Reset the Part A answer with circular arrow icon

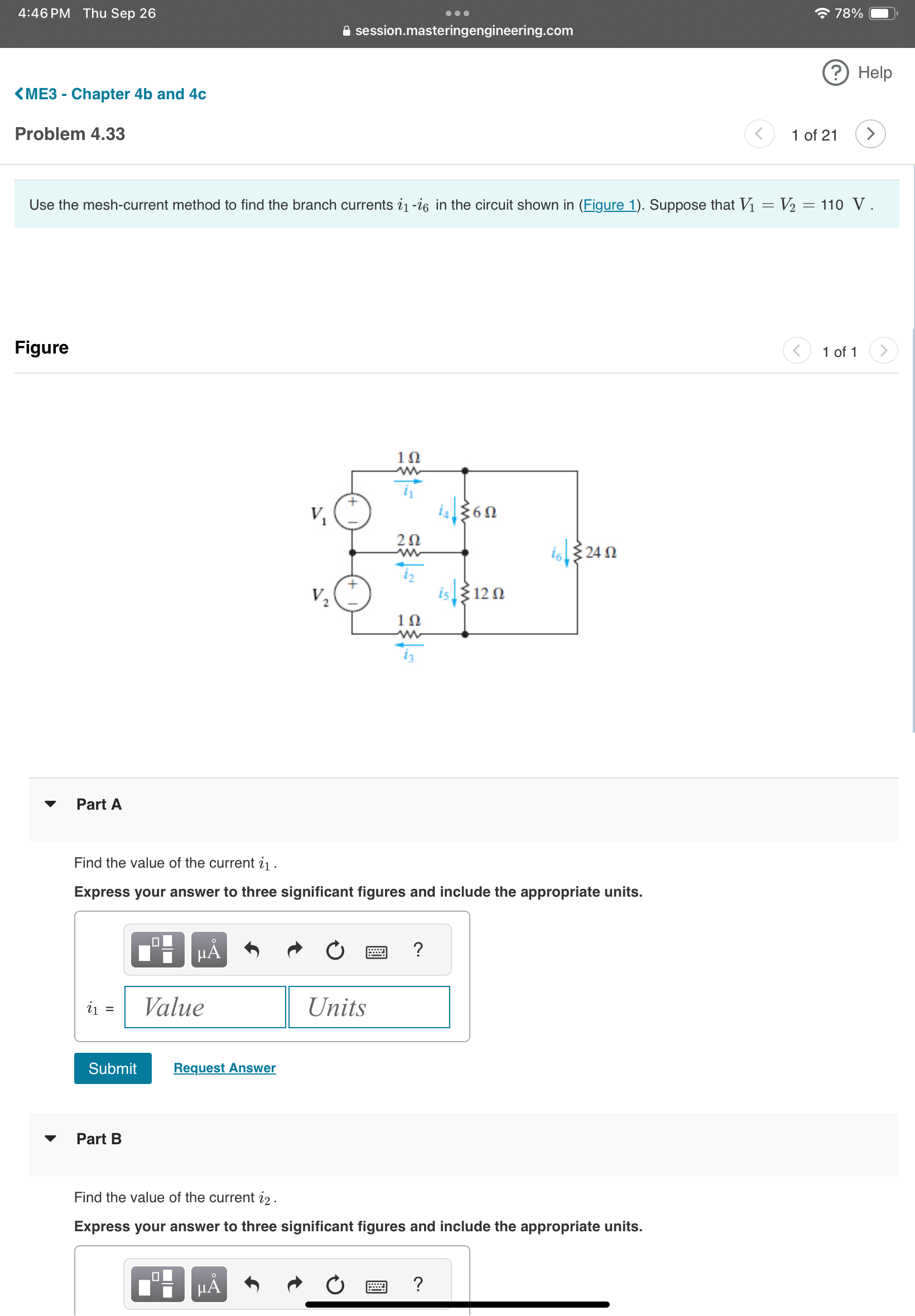pyautogui.click(x=335, y=949)
